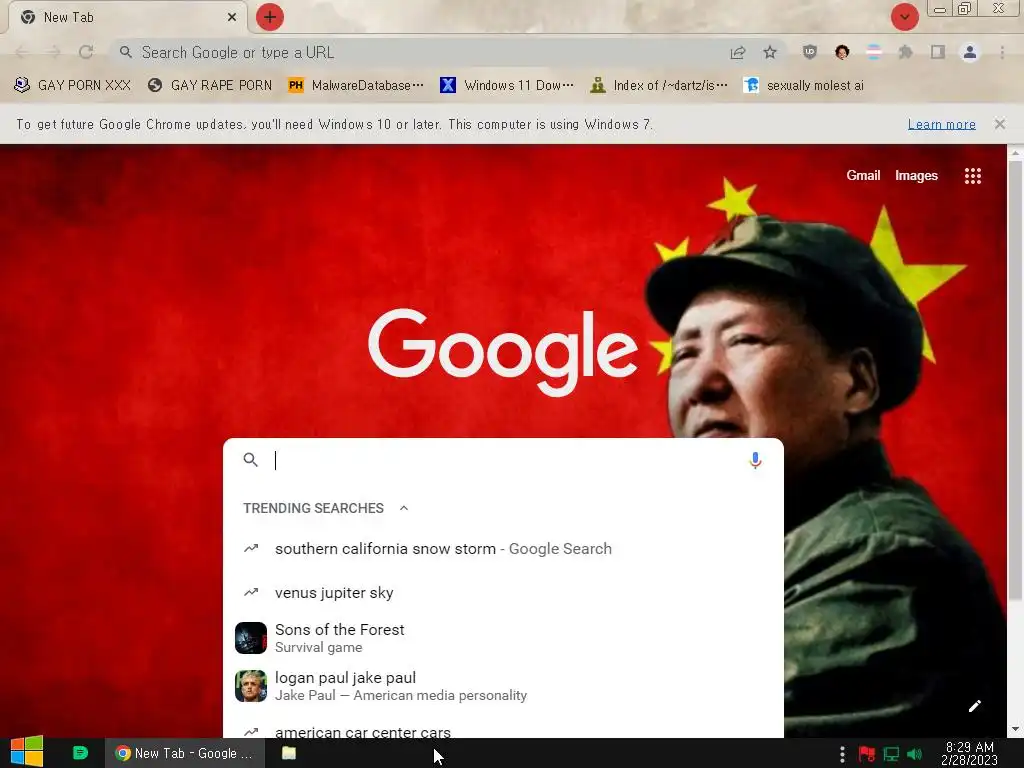Switch to the New Tab - Google taskbar button

(x=185, y=753)
